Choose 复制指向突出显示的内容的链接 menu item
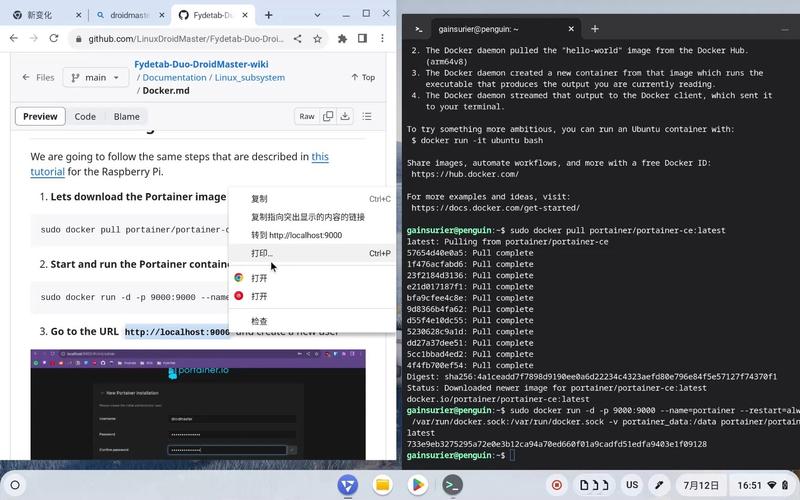Screen dimensions: 800x500 (311, 217)
